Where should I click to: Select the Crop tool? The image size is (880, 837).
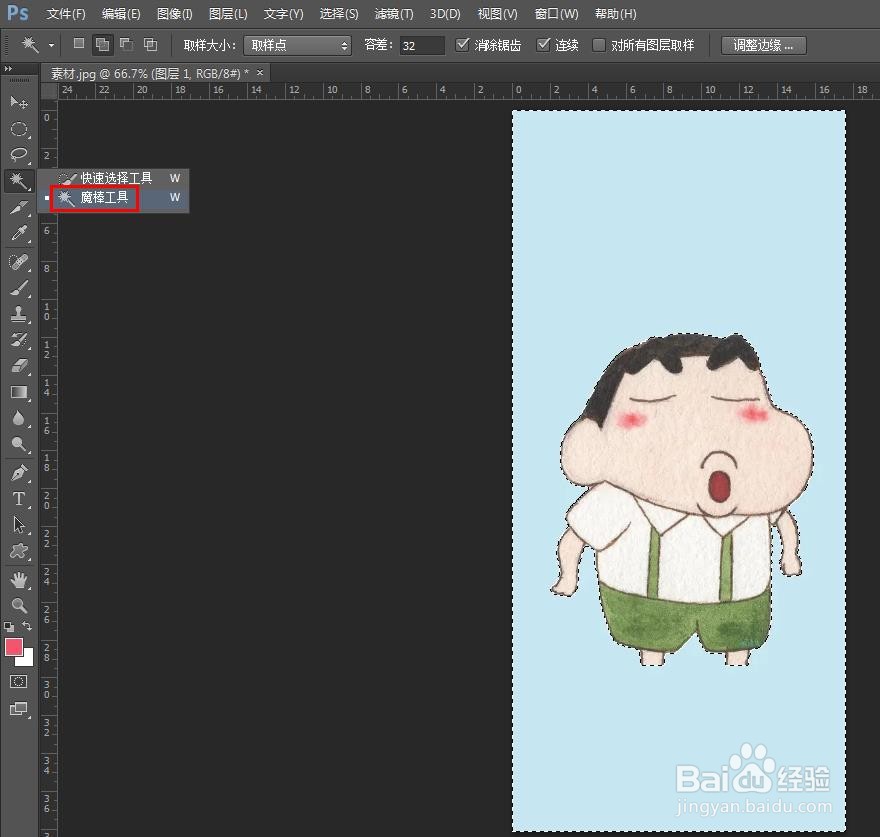(x=19, y=207)
